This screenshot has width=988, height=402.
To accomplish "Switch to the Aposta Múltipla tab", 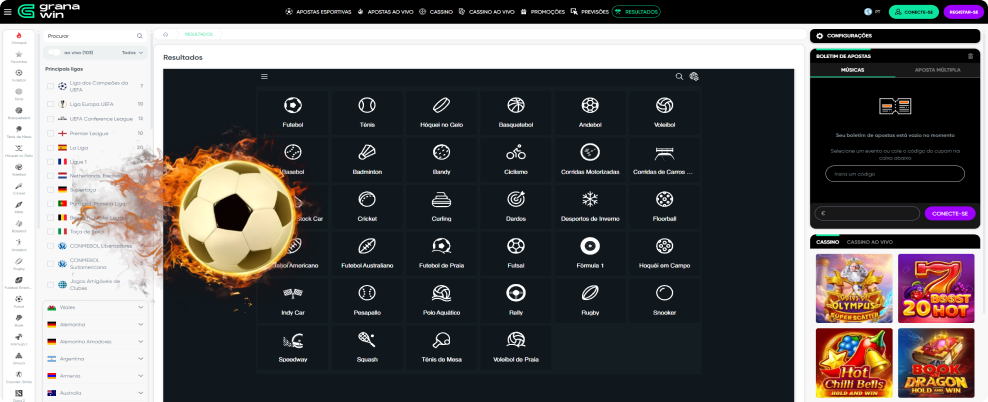I will [x=930, y=71].
